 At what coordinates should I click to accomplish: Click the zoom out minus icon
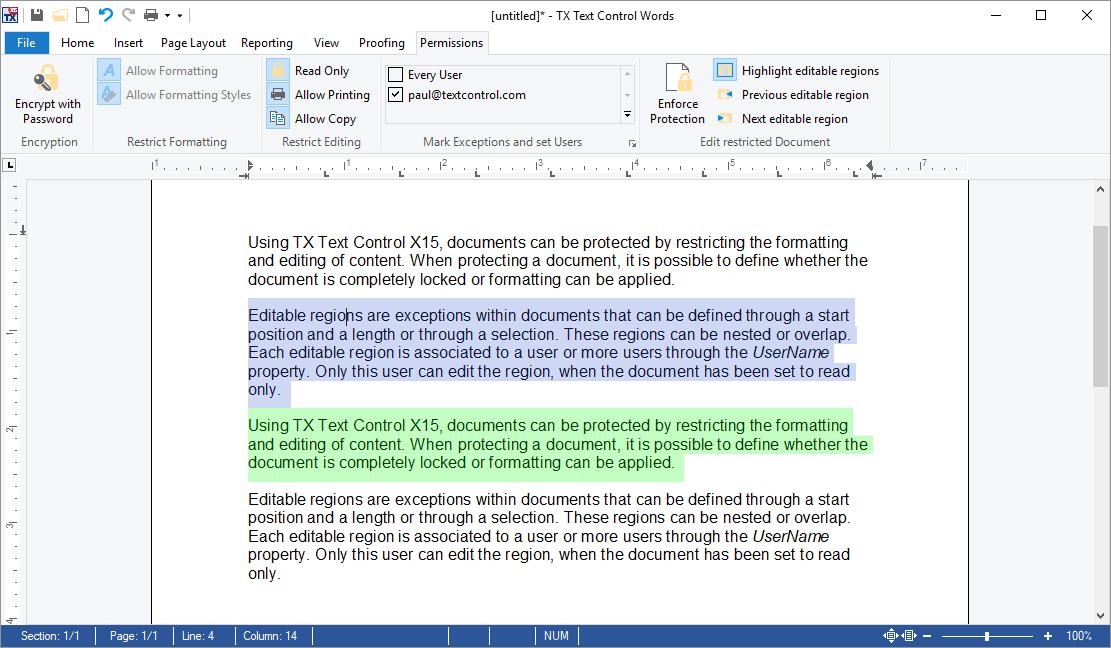pos(927,636)
